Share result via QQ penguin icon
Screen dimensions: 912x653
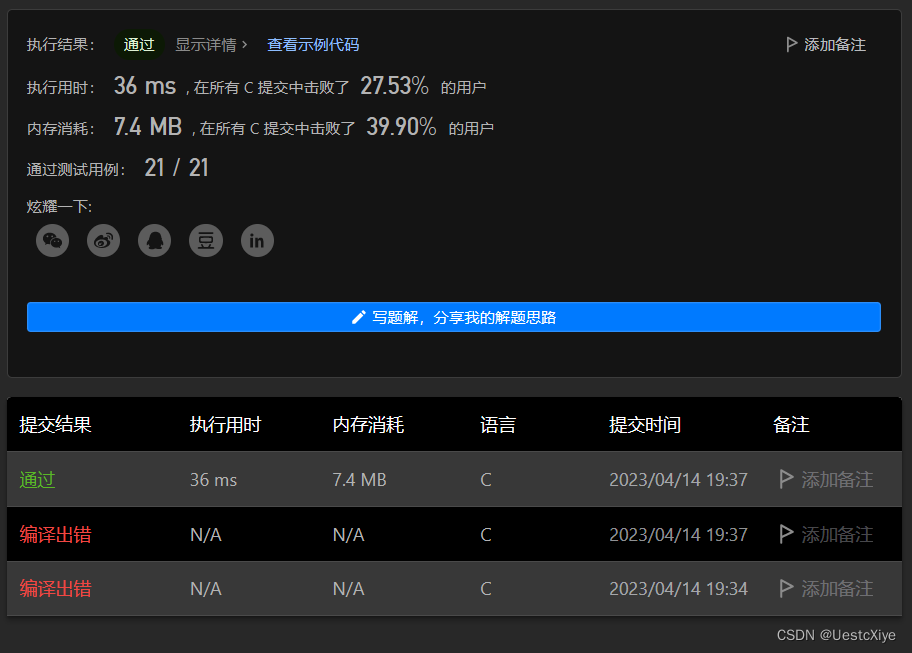(155, 241)
